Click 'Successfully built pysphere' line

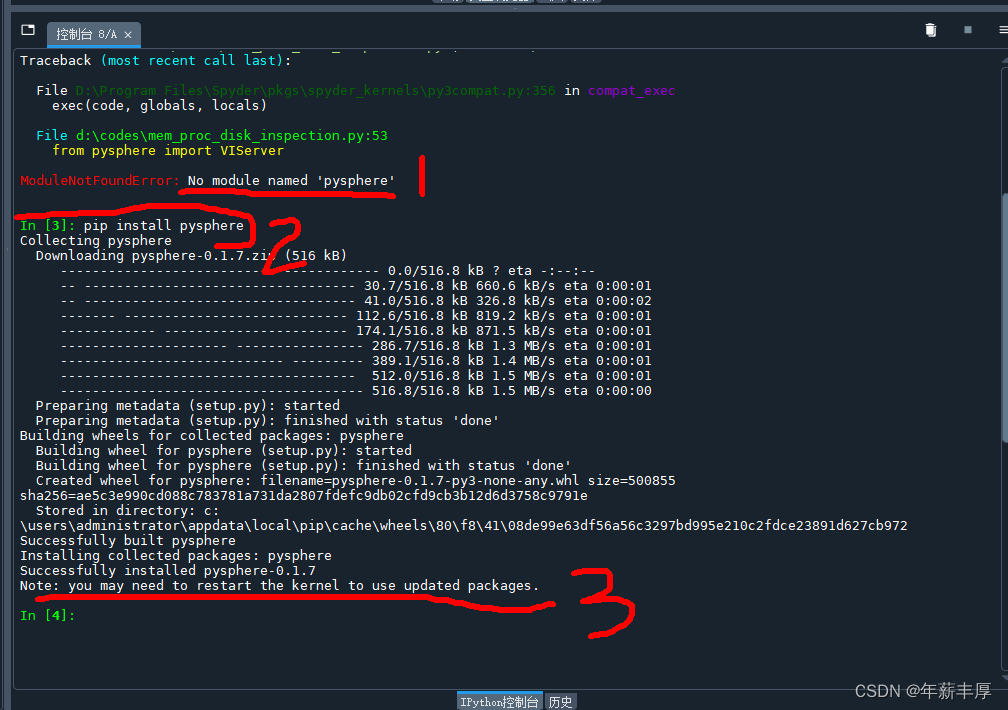128,540
